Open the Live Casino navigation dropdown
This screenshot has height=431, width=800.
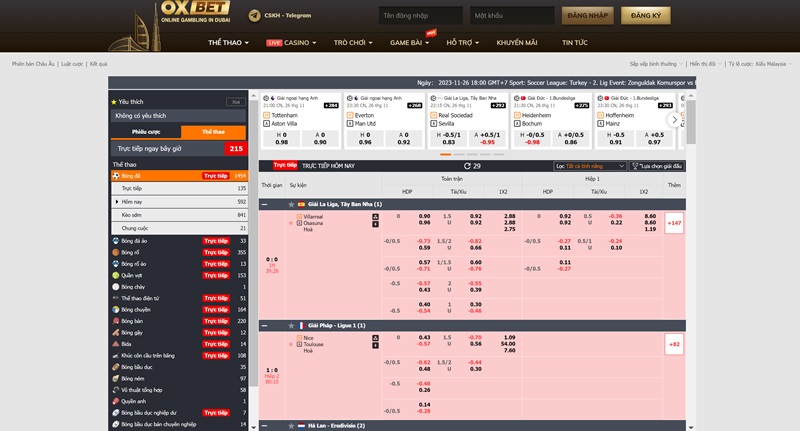click(x=291, y=43)
